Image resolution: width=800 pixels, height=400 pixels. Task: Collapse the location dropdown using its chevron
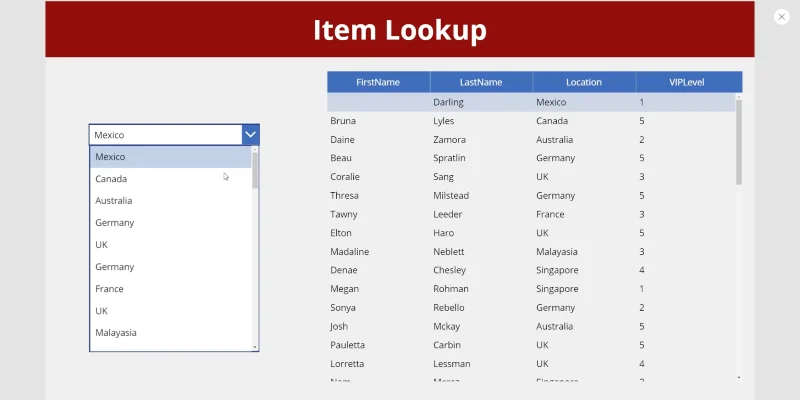coord(250,135)
